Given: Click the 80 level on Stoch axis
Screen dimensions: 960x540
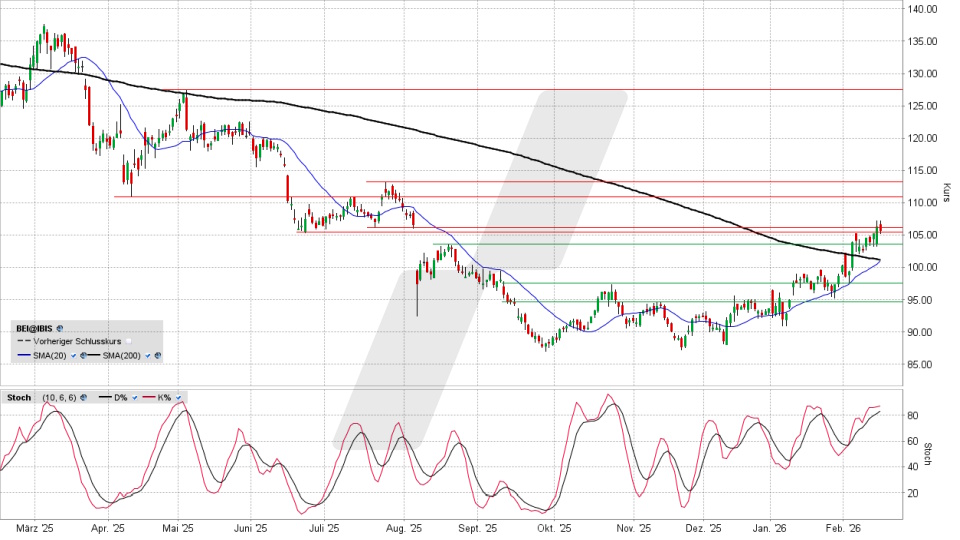Looking at the screenshot, I should tap(915, 415).
